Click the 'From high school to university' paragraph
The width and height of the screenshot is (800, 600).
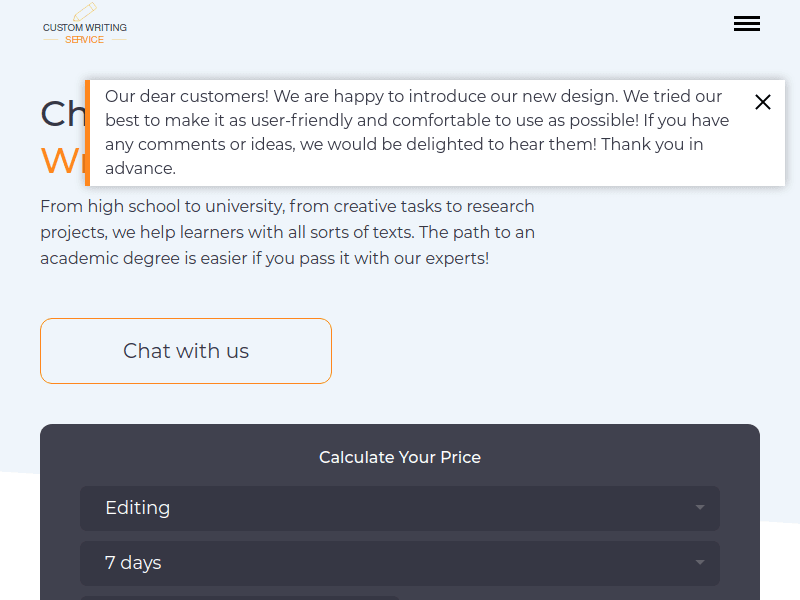[x=287, y=207]
